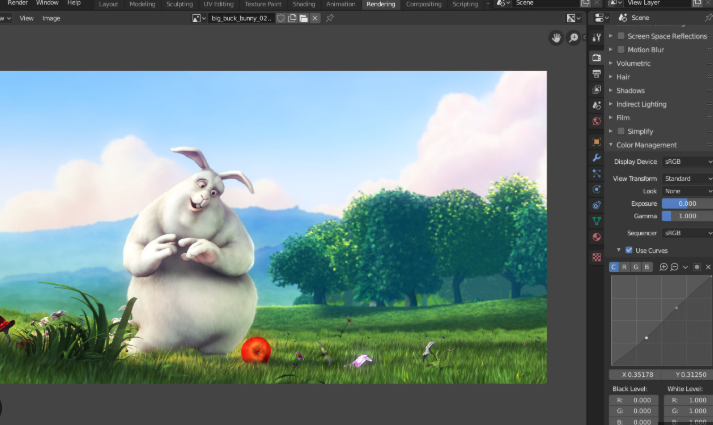Switch to the Compositing workspace tab
Image resolution: width=713 pixels, height=425 pixels.
pos(423,4)
